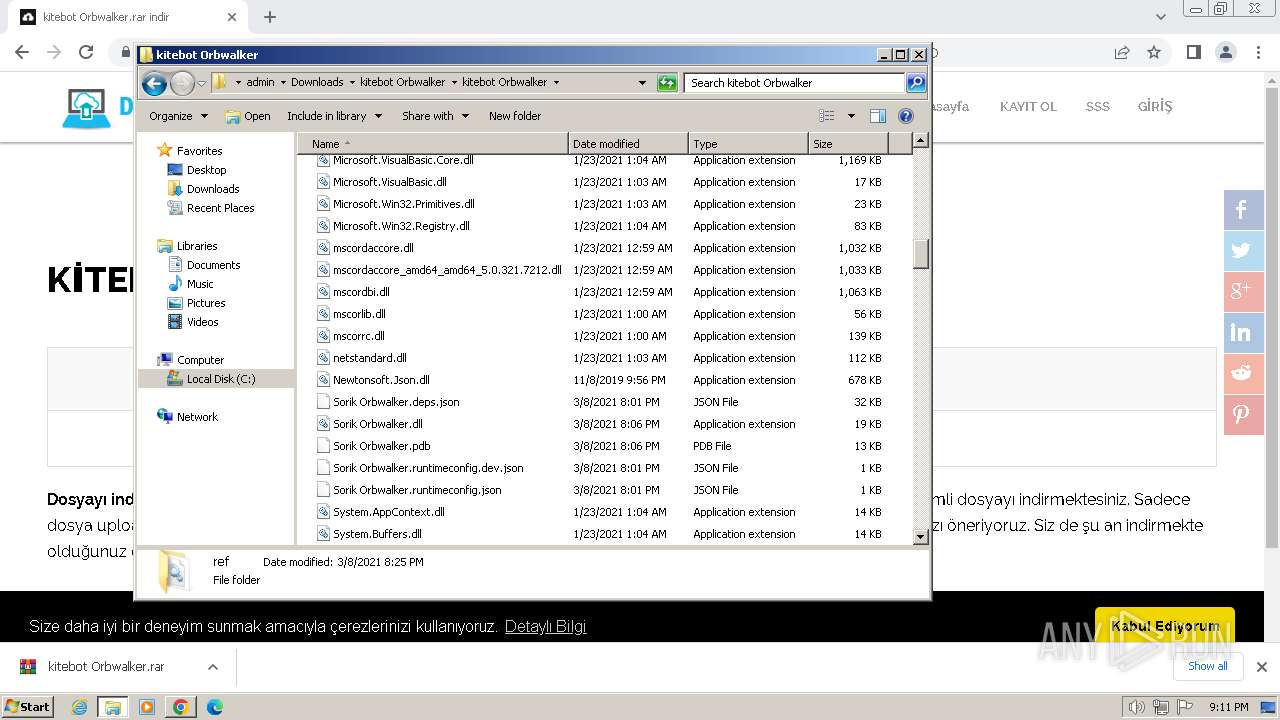The image size is (1280, 720).
Task: Open Explorer help question mark icon
Action: pyautogui.click(x=906, y=116)
